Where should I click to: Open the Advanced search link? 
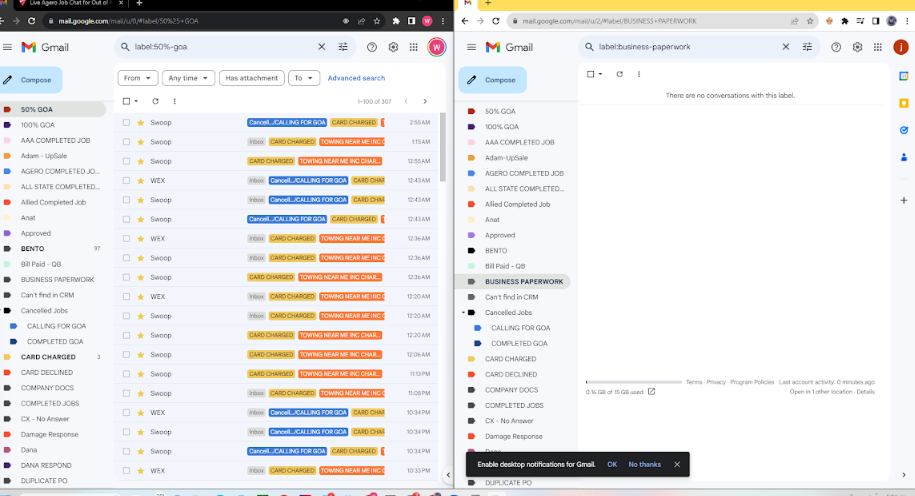pyautogui.click(x=356, y=78)
